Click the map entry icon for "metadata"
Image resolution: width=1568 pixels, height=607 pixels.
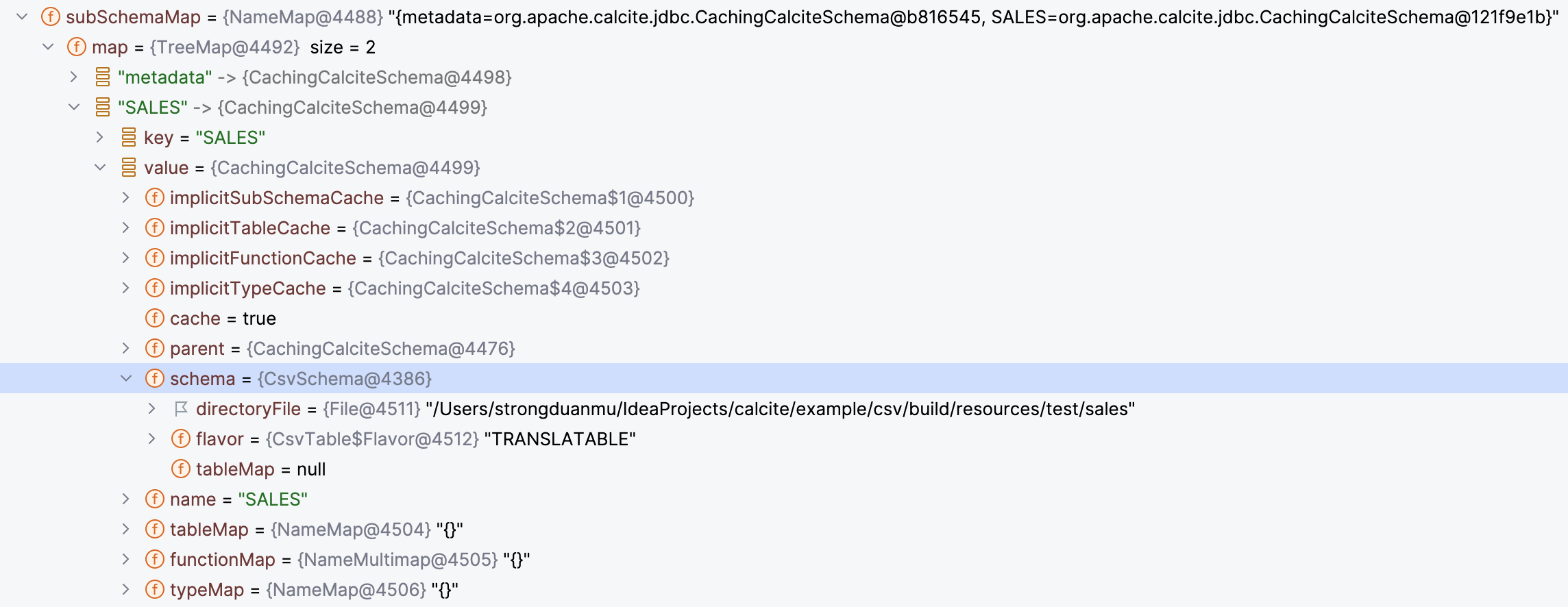click(x=103, y=77)
